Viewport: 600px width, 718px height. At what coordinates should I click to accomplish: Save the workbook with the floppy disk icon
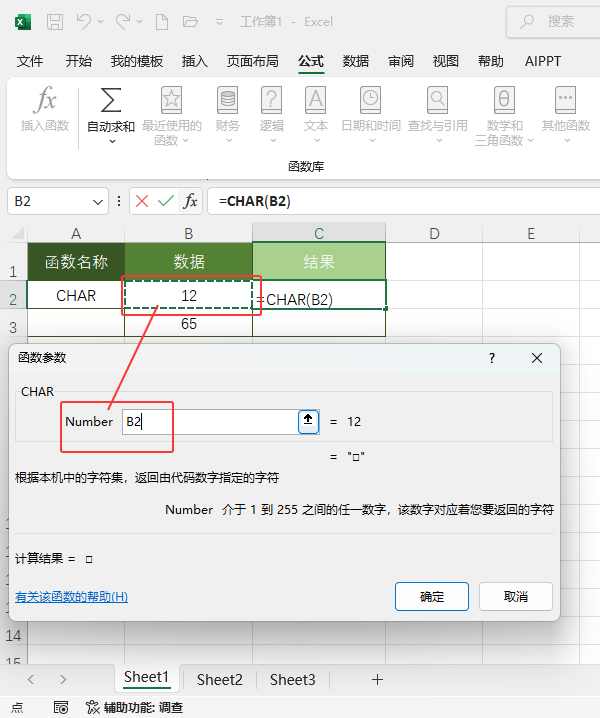55,22
